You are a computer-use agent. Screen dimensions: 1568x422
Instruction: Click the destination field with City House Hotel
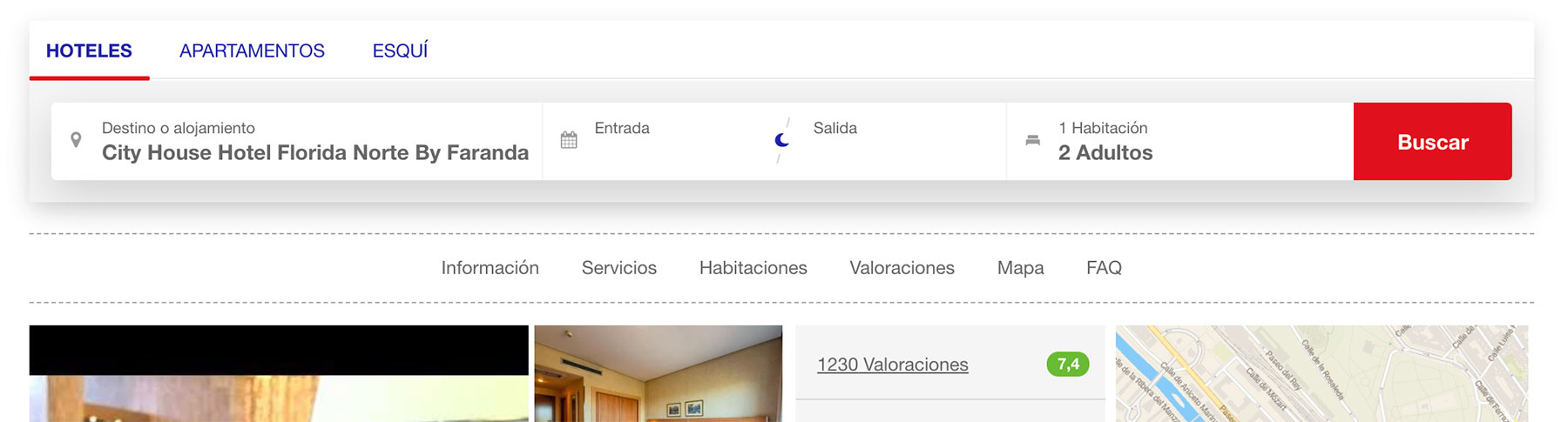(297, 141)
